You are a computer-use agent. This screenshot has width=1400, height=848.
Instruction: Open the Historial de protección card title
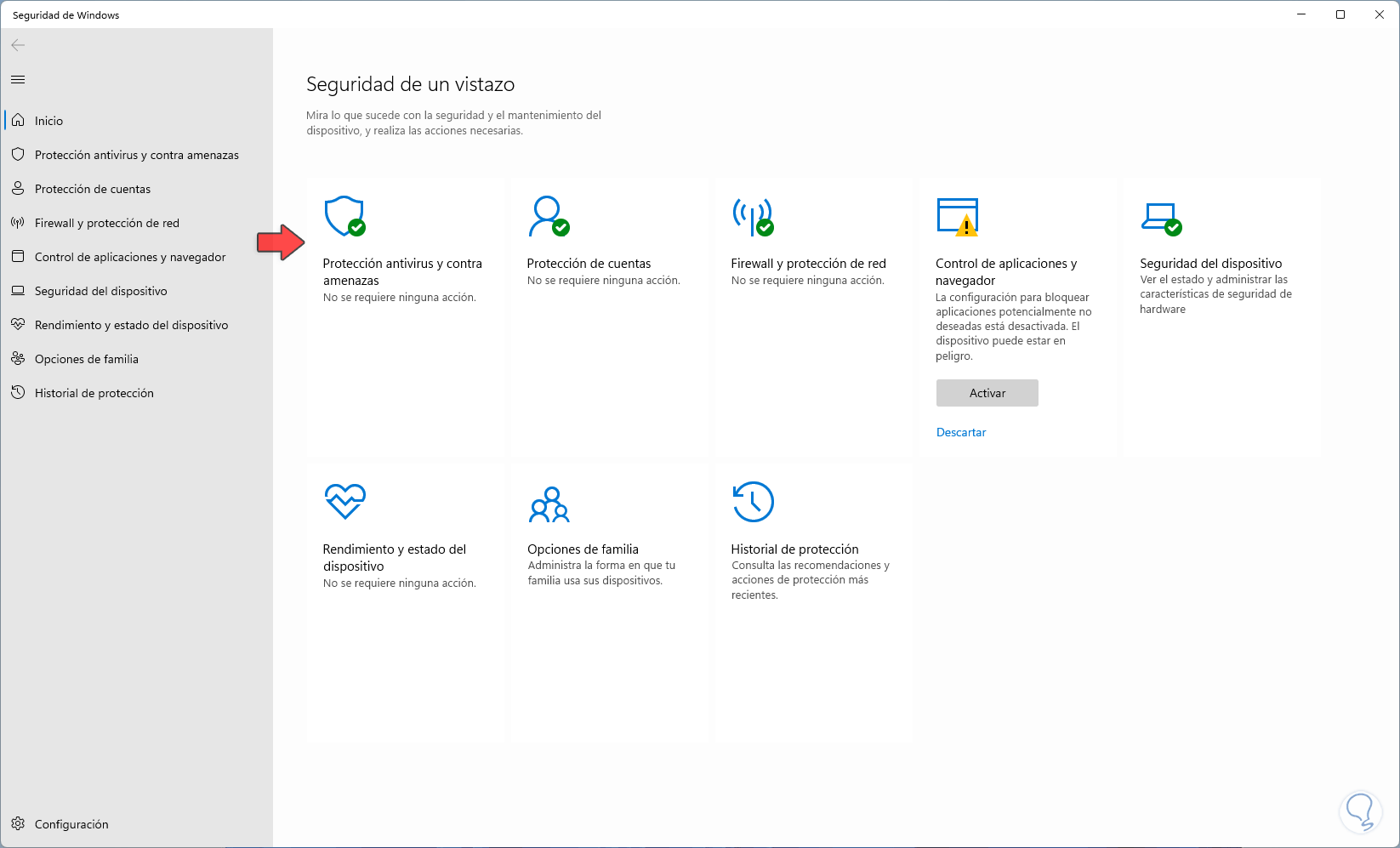[795, 549]
